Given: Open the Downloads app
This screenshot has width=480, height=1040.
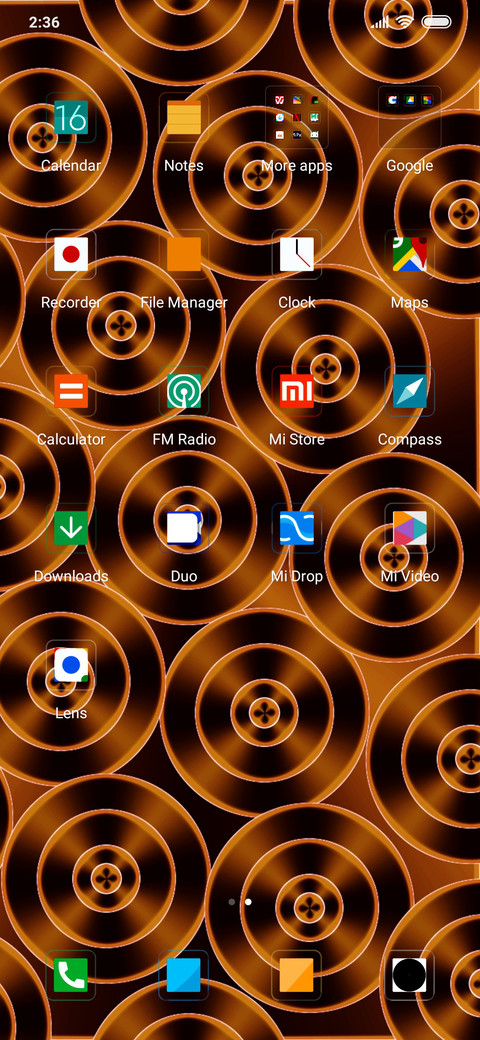Looking at the screenshot, I should pos(71,528).
